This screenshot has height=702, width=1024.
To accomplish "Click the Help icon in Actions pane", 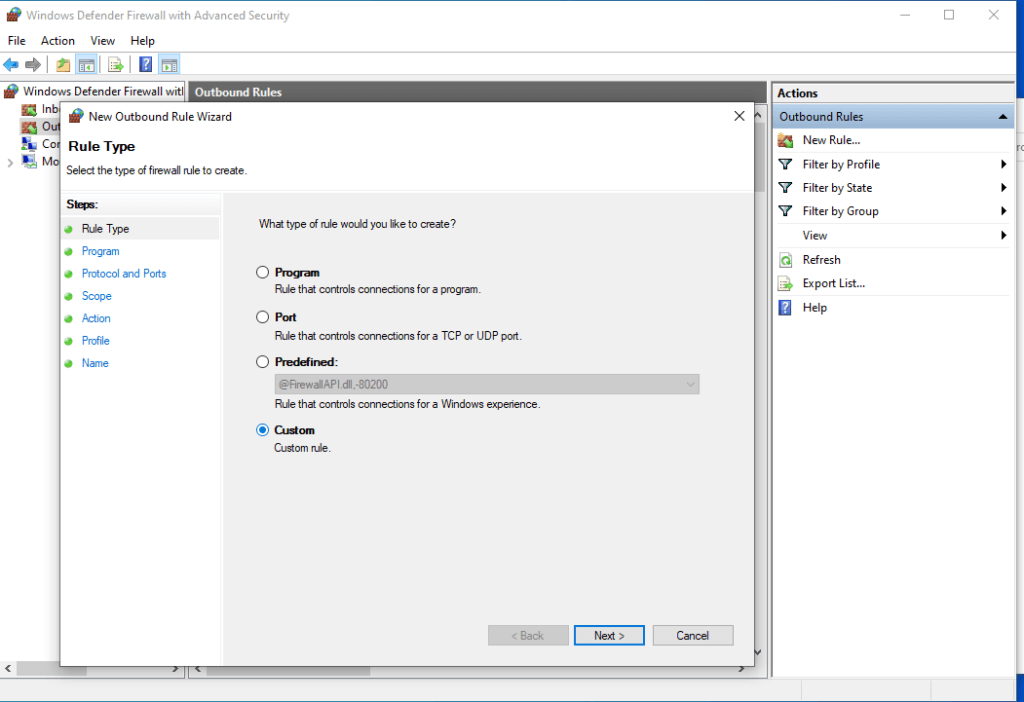I will click(786, 308).
